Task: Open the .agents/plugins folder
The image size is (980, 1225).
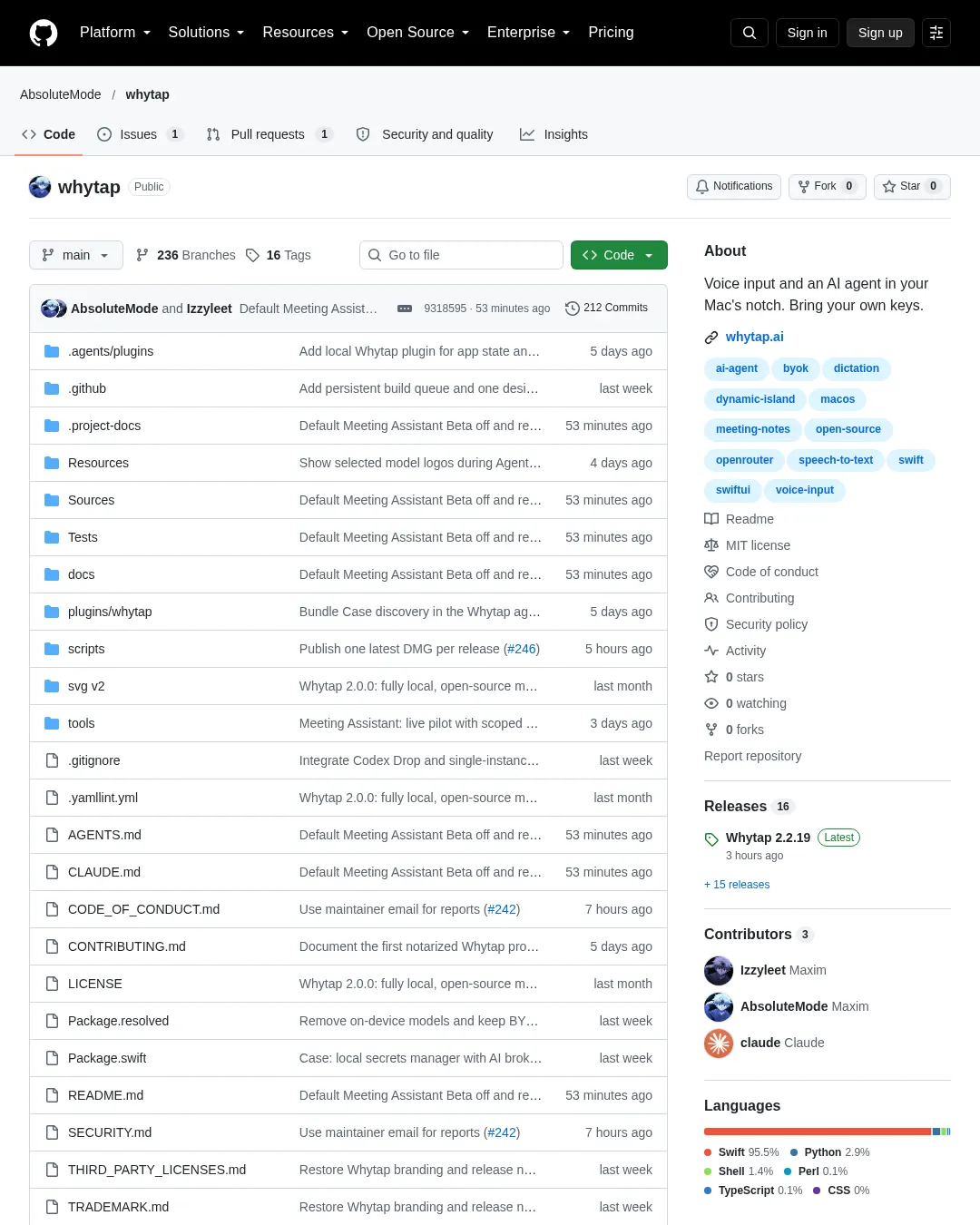Action: coord(111,351)
